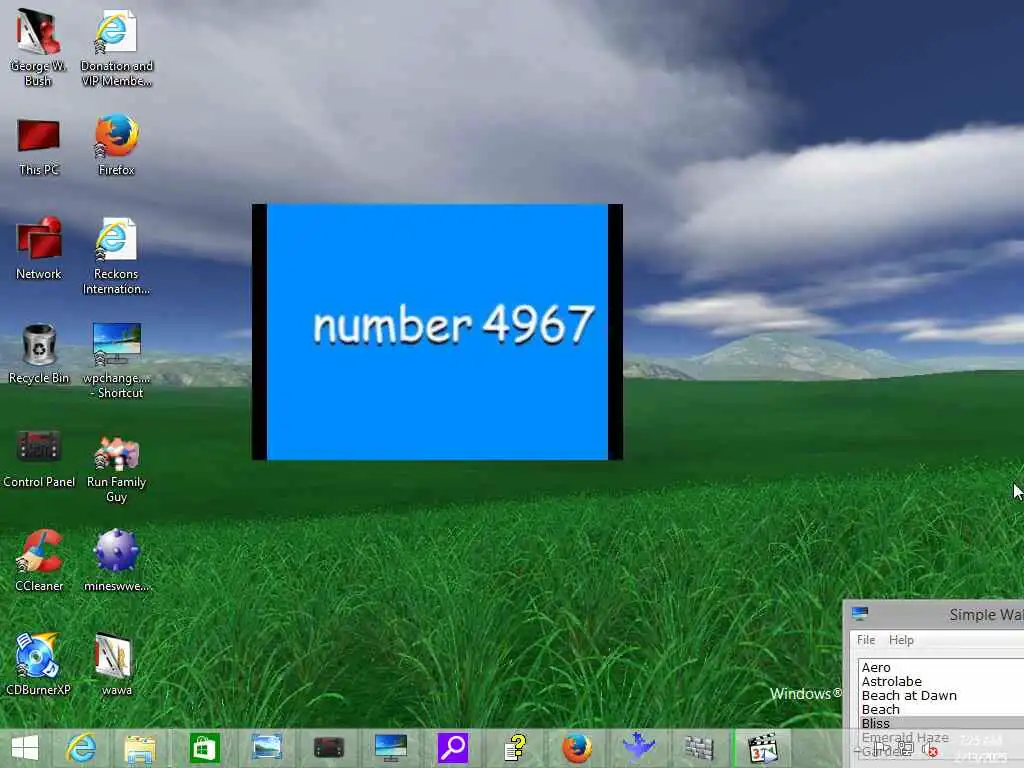Screen dimensions: 1024x768
Task: Click the dark red control panel taskbar icon
Action: click(x=328, y=748)
